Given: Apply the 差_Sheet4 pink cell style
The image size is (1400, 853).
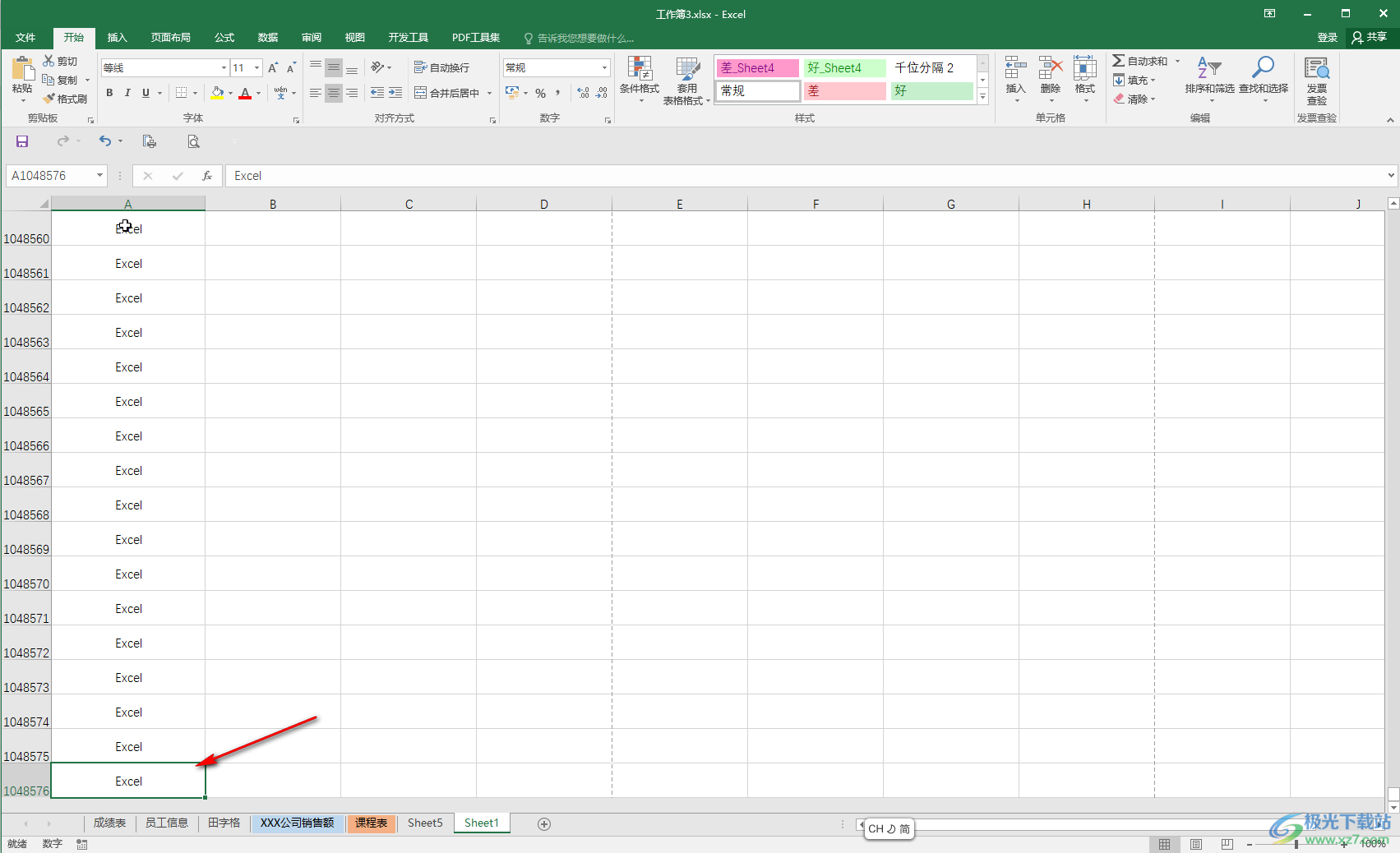Looking at the screenshot, I should (x=758, y=67).
